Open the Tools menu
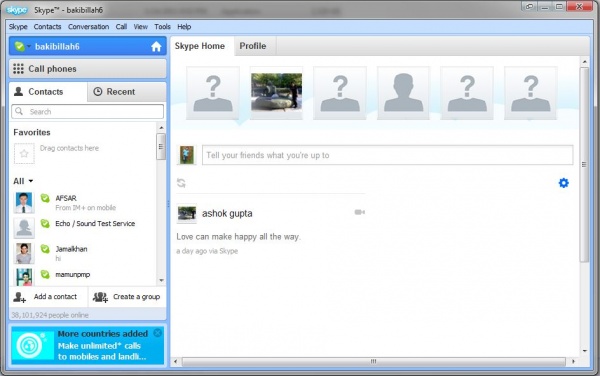Viewport: 600px width, 376px height. 162,27
